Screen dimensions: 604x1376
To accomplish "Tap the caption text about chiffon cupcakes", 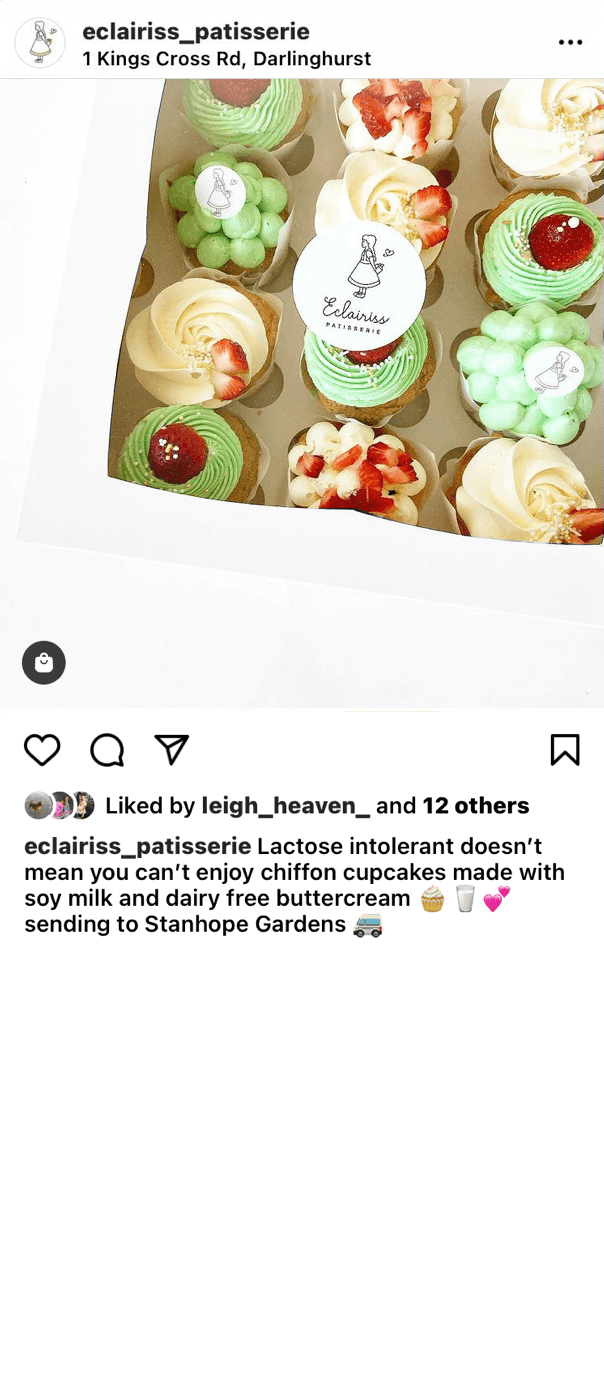I will coord(295,885).
